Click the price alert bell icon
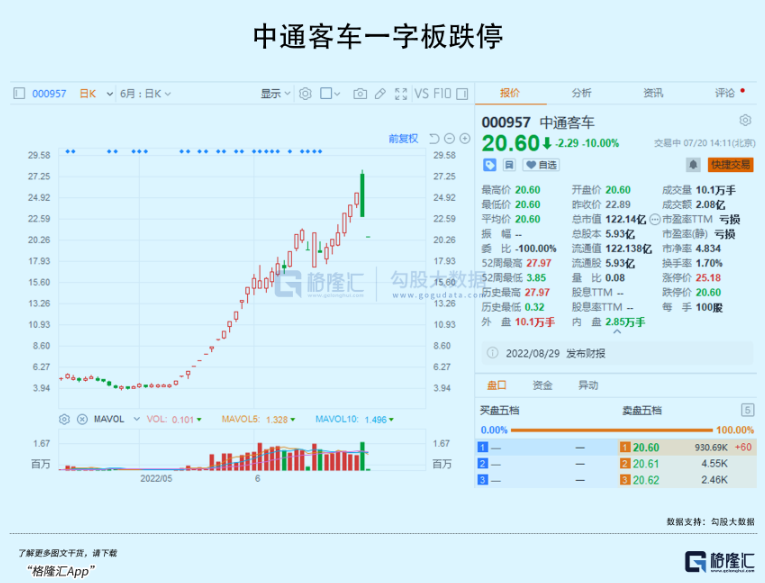Screen dimensions: 765x583 click(692, 164)
